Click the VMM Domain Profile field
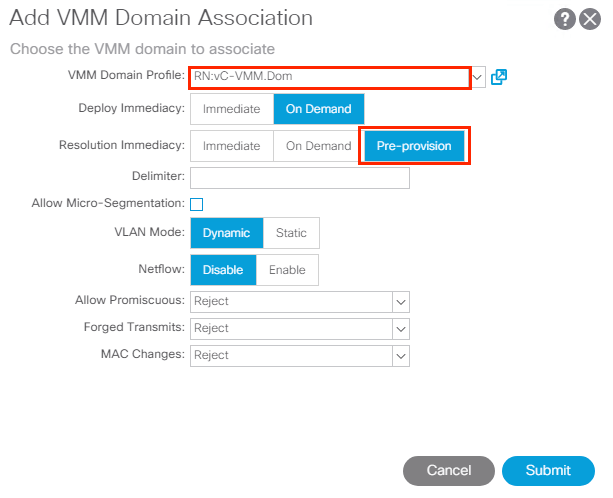Screen dimensions: 613x498 tap(328, 77)
